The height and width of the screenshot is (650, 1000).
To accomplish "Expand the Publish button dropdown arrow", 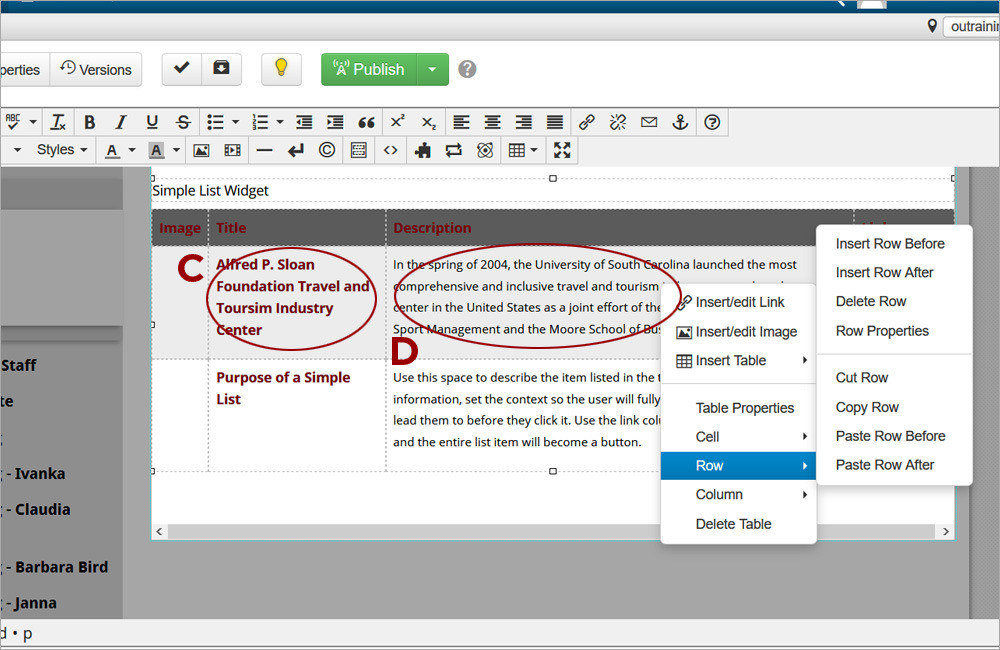I will point(432,69).
